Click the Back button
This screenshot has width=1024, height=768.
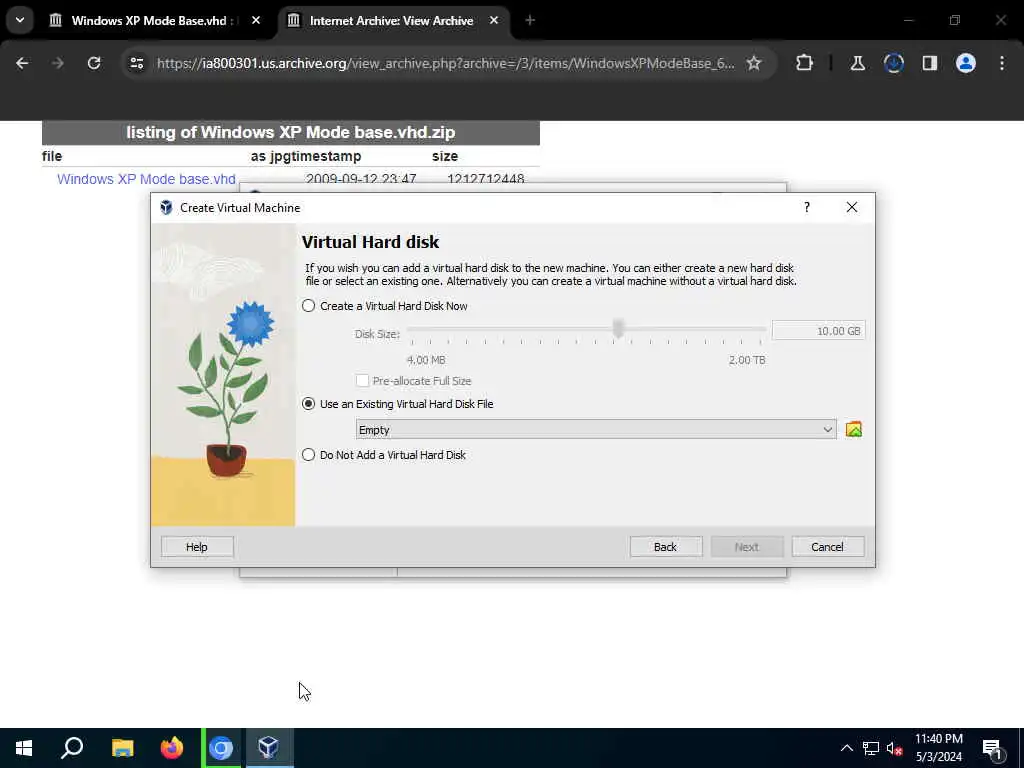[666, 547]
